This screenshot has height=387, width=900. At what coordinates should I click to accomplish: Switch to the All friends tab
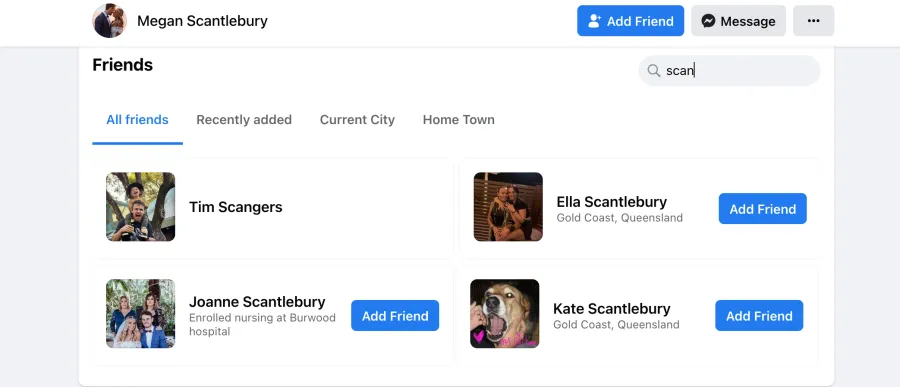(x=137, y=119)
